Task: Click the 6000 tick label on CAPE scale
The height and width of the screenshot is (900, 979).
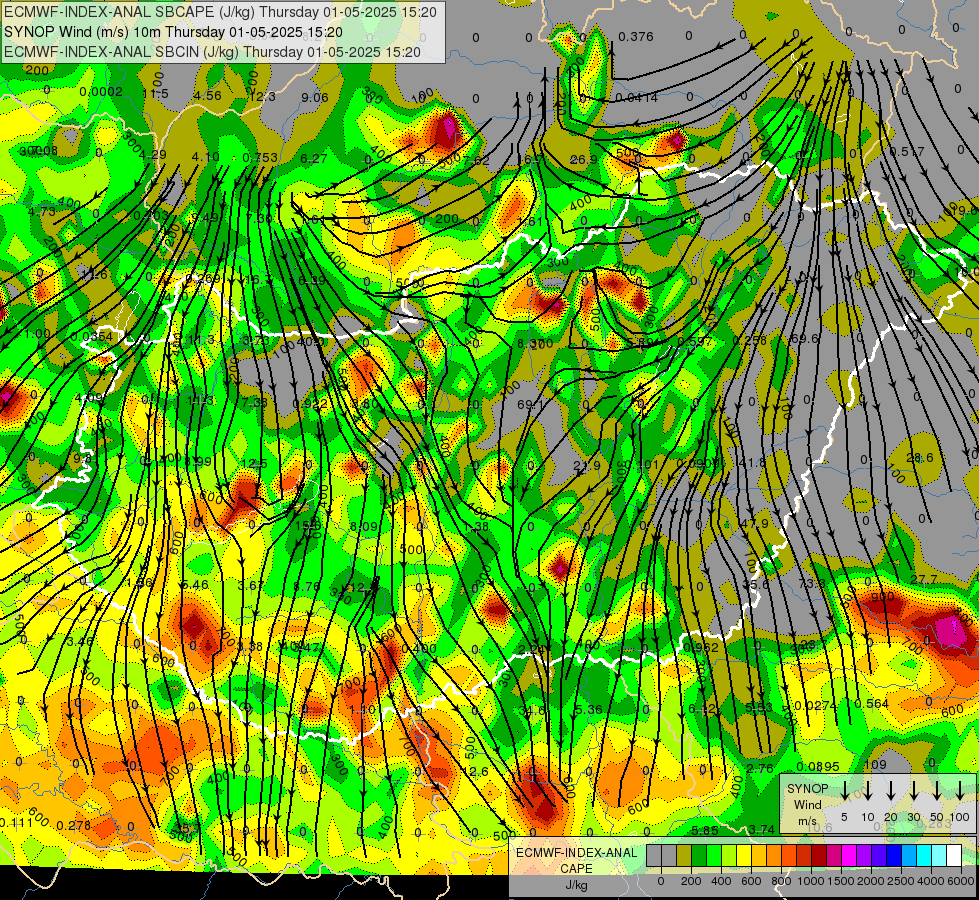Action: pyautogui.click(x=961, y=881)
